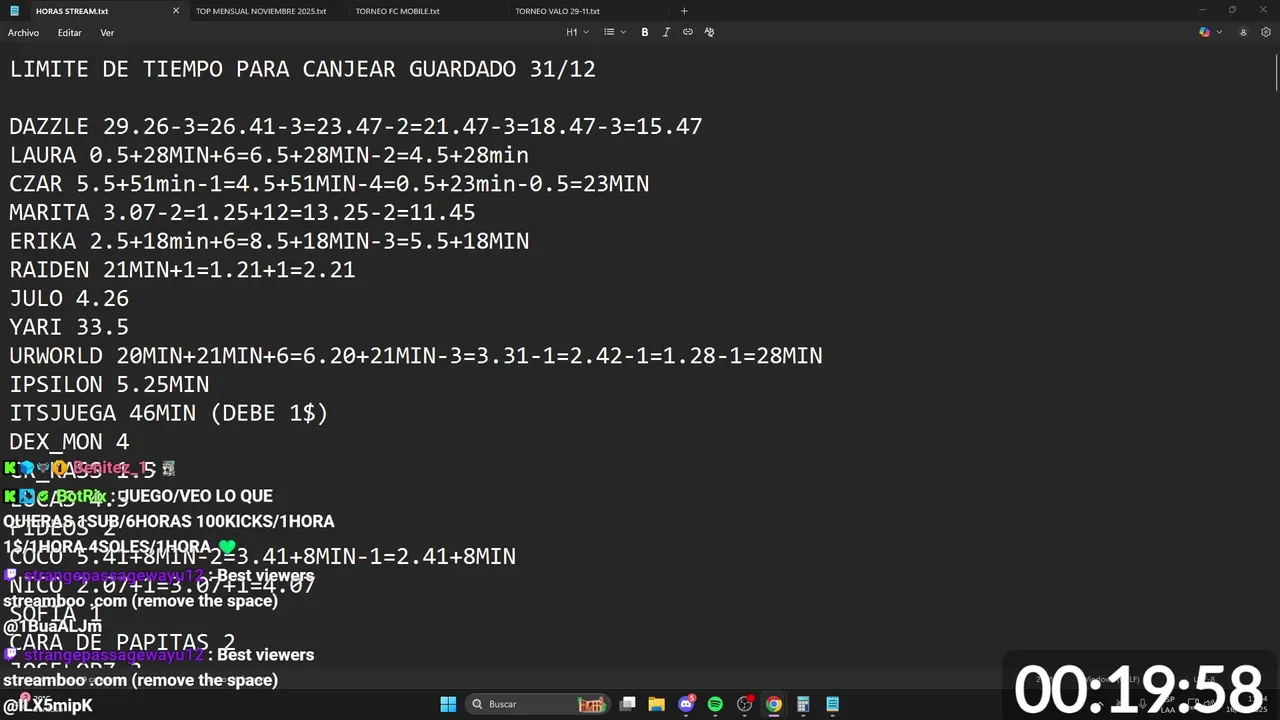The height and width of the screenshot is (720, 1280).
Task: Open OBS Studio from the taskbar
Action: point(744,704)
